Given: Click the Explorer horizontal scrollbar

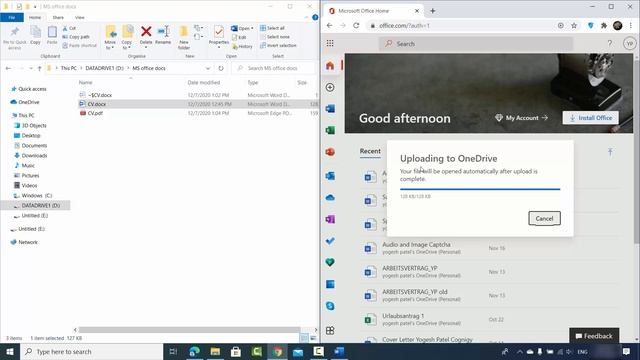Looking at the screenshot, I should pyautogui.click(x=189, y=329).
